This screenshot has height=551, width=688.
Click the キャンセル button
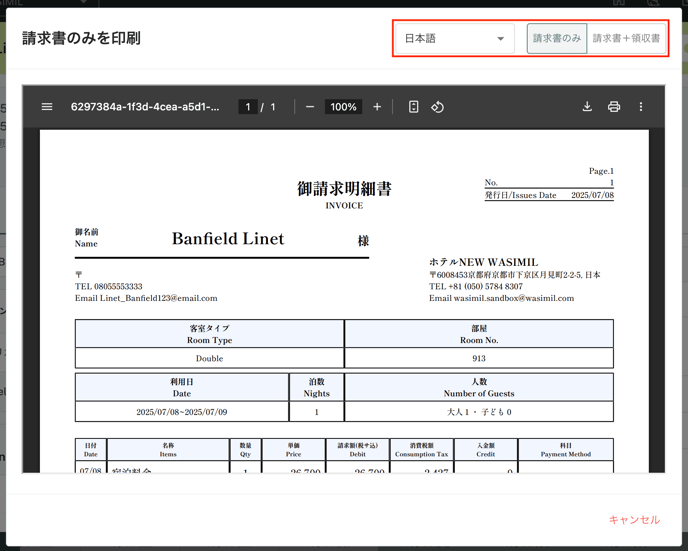click(x=634, y=520)
